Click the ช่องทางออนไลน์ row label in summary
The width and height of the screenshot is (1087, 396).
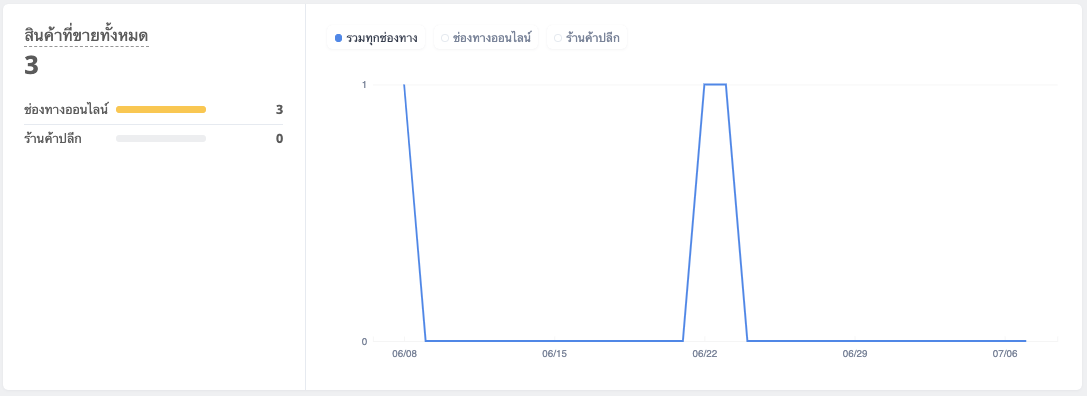click(x=66, y=110)
